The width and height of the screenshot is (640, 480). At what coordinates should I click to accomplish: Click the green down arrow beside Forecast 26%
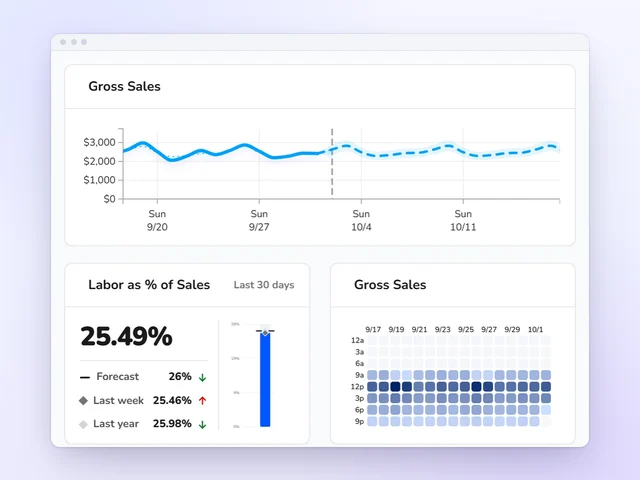[202, 378]
